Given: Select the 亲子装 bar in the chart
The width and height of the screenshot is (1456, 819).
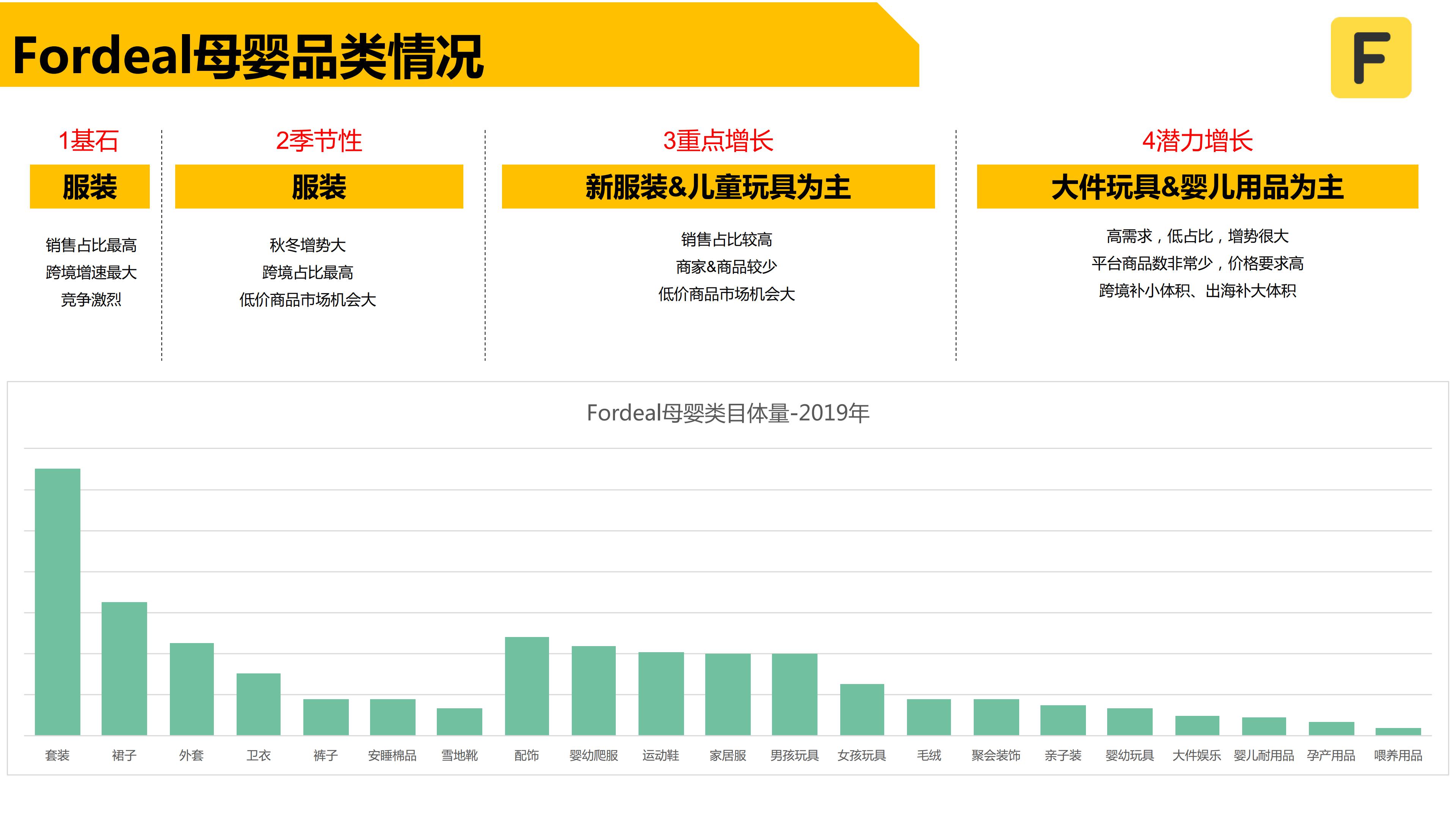Looking at the screenshot, I should tap(1062, 720).
